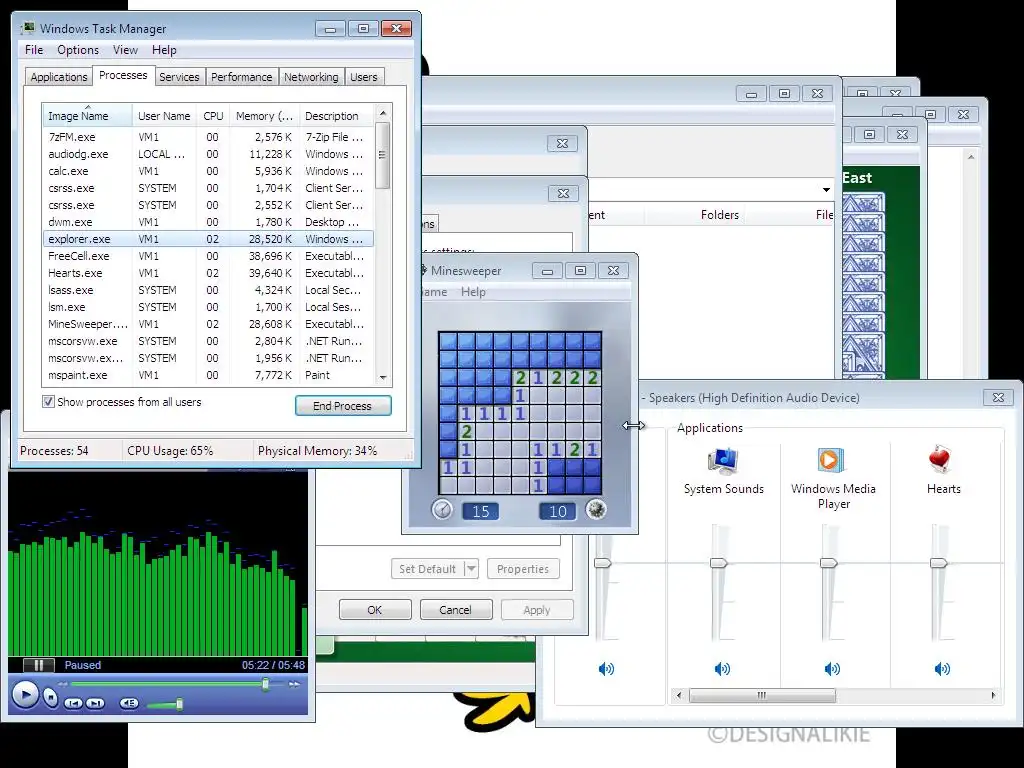The width and height of the screenshot is (1024, 768).
Task: Click the Task Manager title bar icon
Action: point(27,28)
